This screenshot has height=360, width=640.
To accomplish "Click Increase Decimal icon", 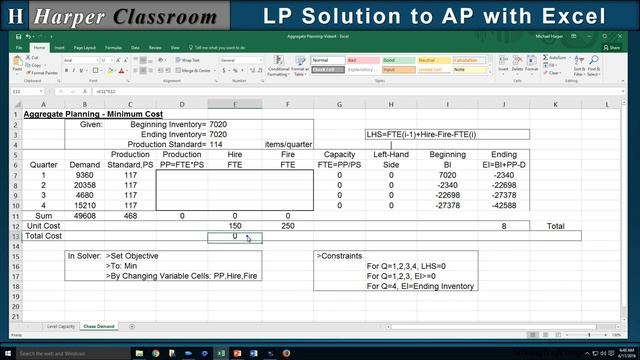I will (x=252, y=71).
